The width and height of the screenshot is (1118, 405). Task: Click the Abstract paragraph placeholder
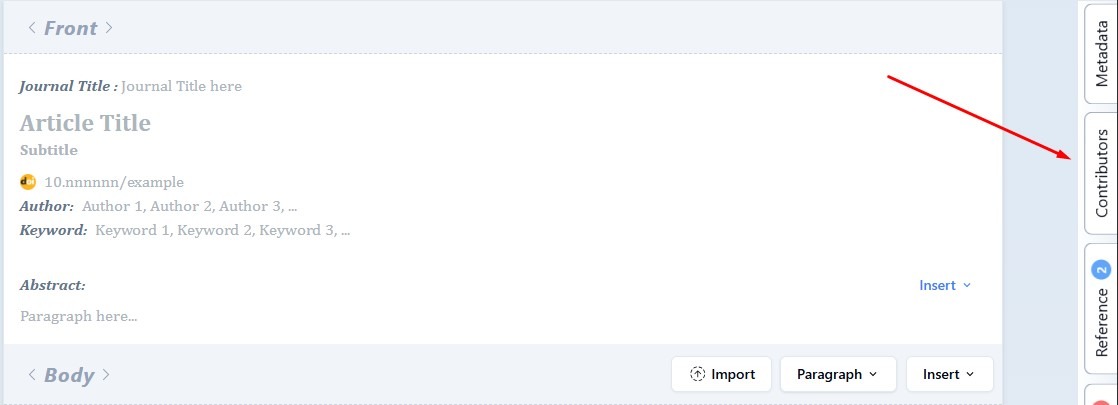(x=78, y=316)
